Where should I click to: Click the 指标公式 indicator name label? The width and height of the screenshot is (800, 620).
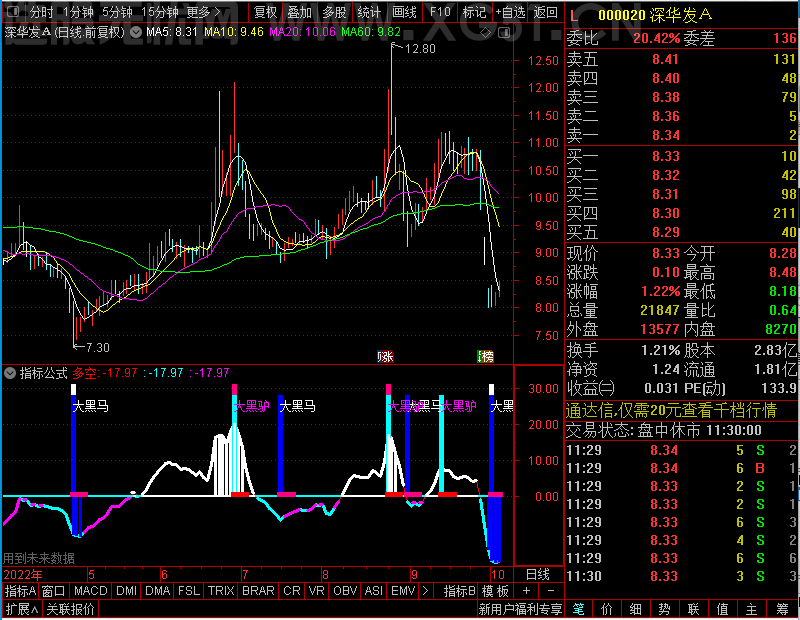(x=43, y=373)
